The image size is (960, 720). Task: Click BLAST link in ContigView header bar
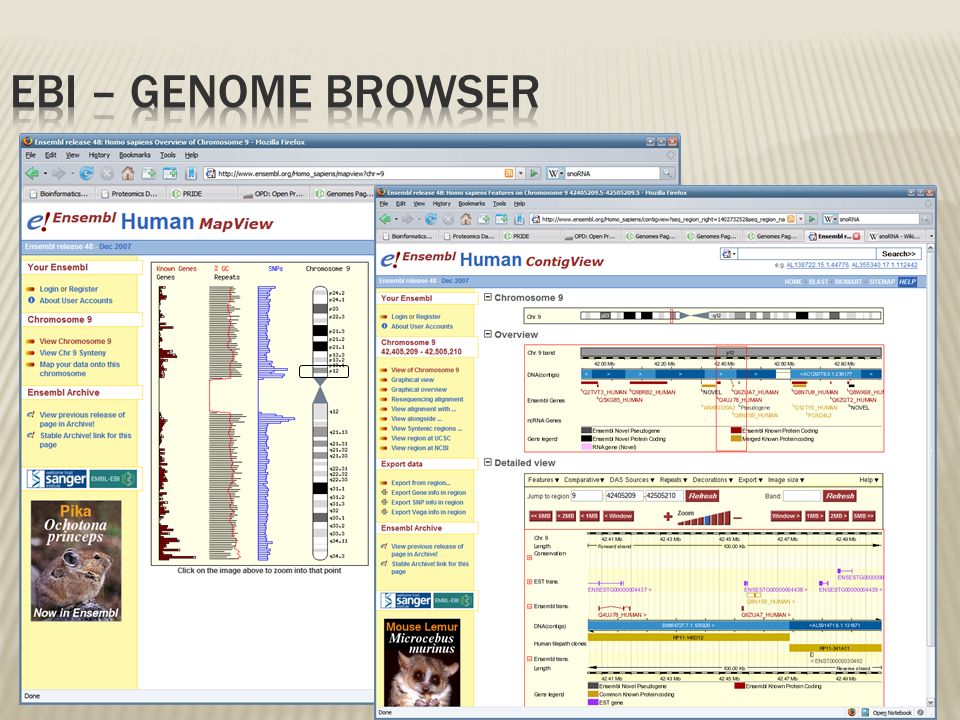[818, 282]
